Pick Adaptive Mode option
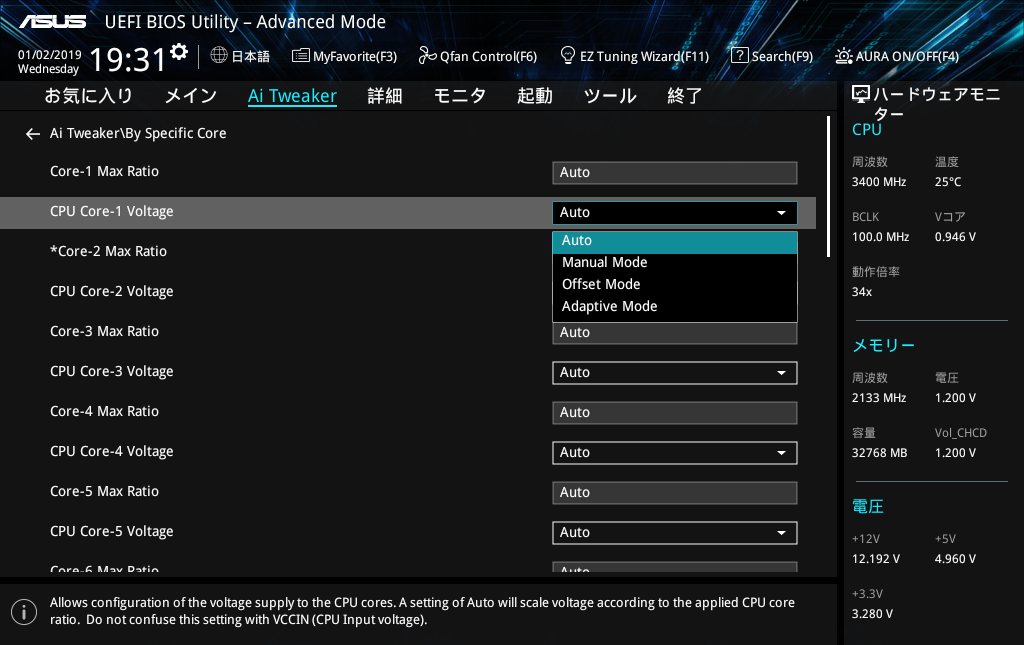This screenshot has height=645, width=1024. [609, 306]
